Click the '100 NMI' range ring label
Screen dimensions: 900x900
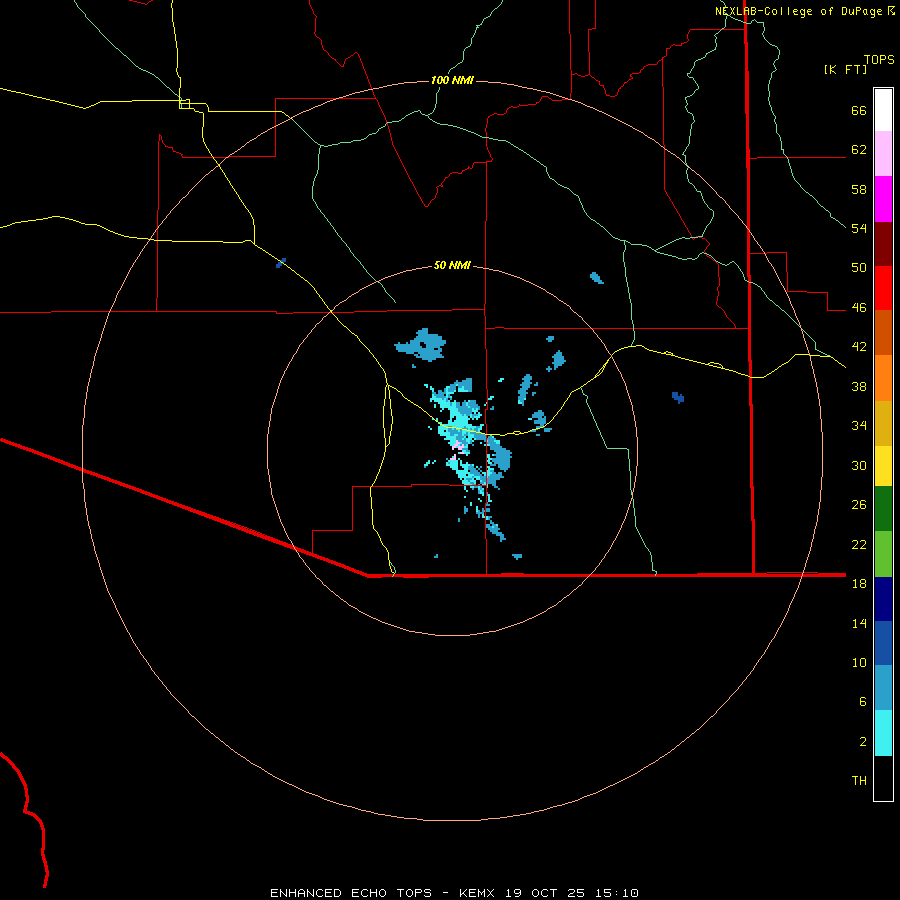[452, 80]
